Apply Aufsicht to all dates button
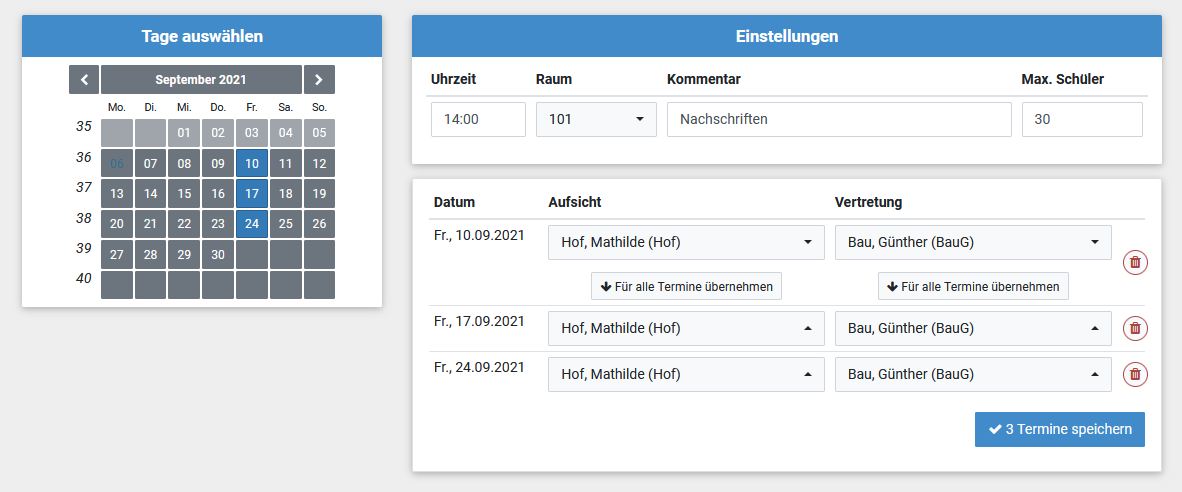 (x=686, y=286)
